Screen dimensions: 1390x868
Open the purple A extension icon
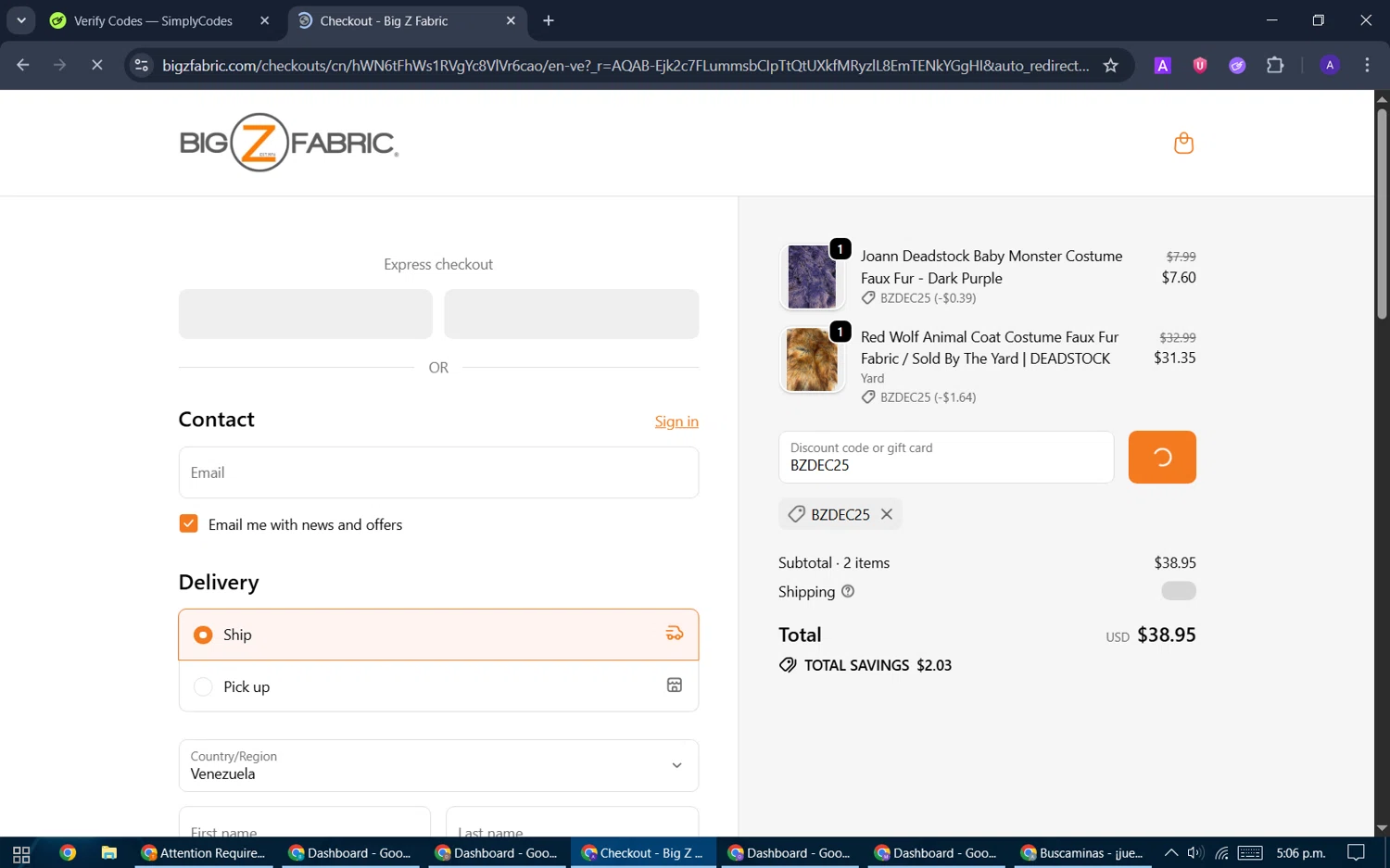click(1162, 65)
